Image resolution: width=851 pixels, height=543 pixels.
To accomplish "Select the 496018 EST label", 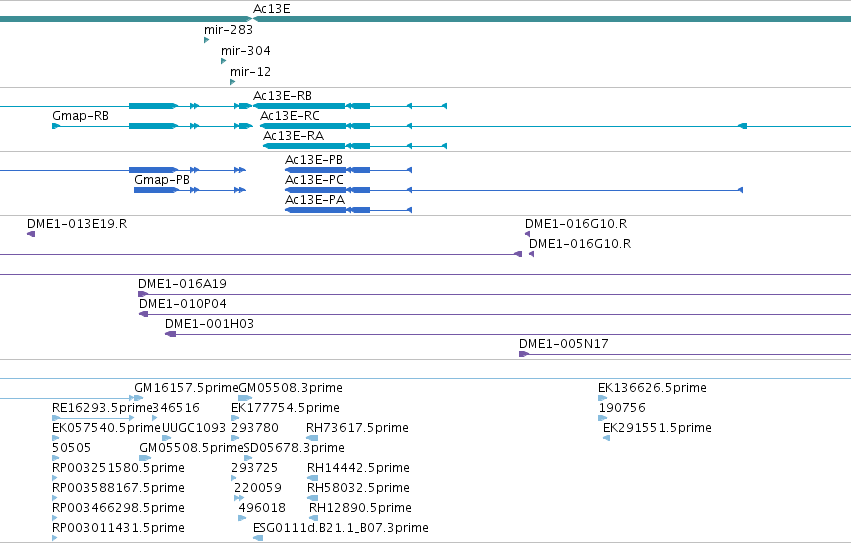I will pos(262,508).
